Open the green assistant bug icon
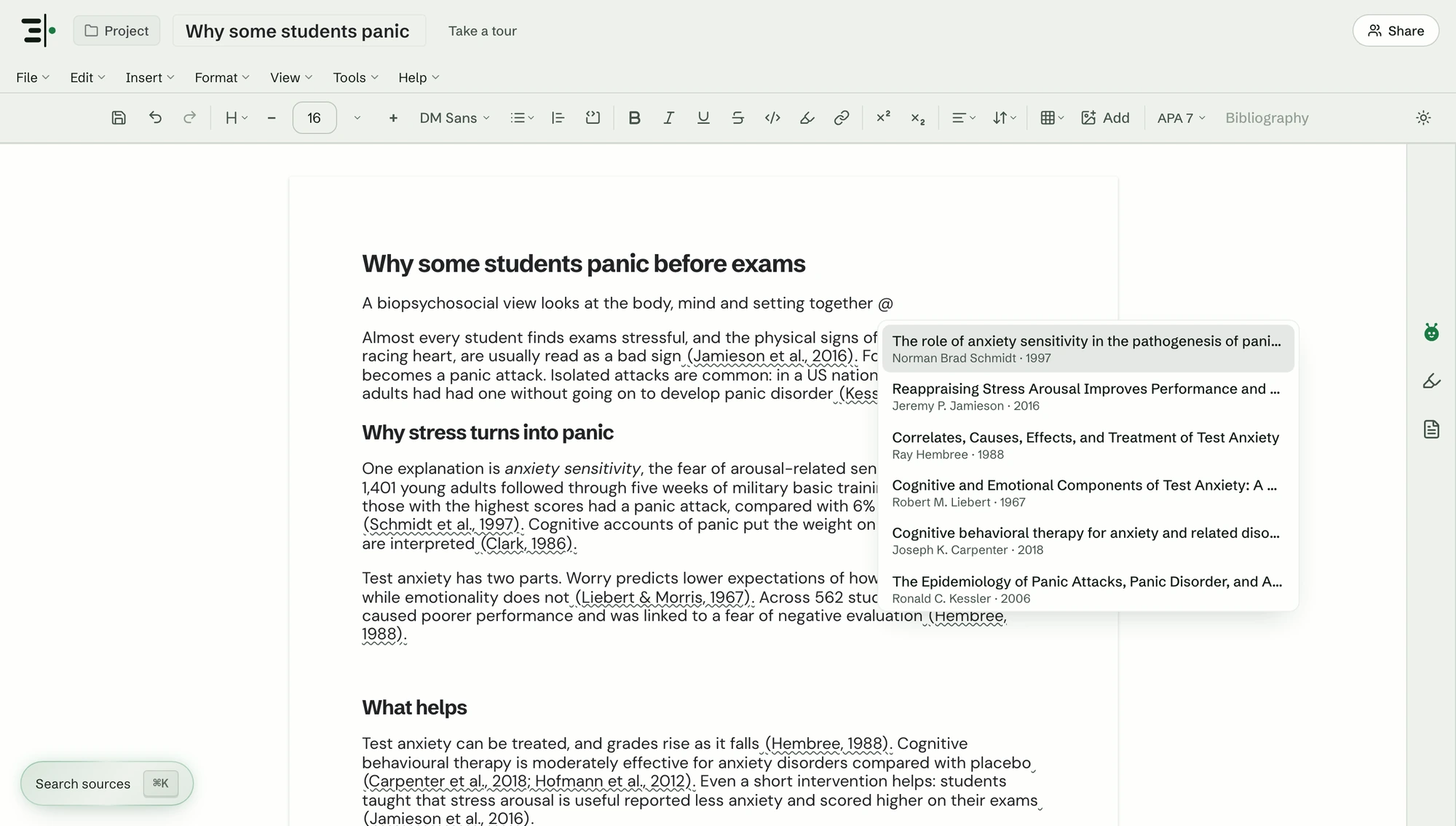The height and width of the screenshot is (826, 1456). click(x=1431, y=333)
